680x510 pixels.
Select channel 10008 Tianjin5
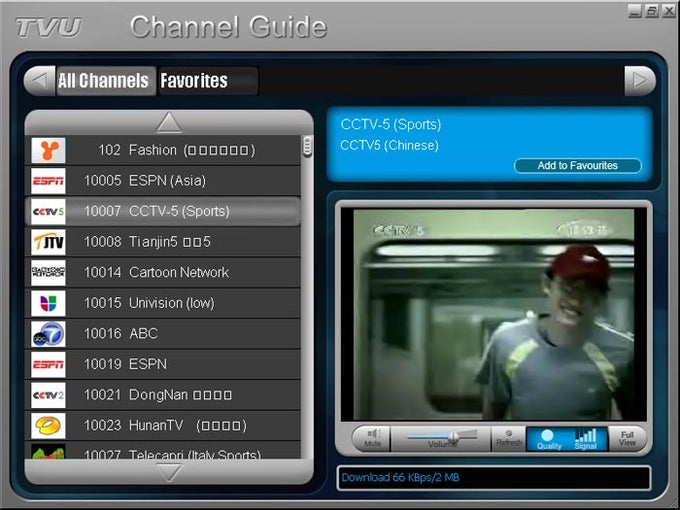(163, 242)
